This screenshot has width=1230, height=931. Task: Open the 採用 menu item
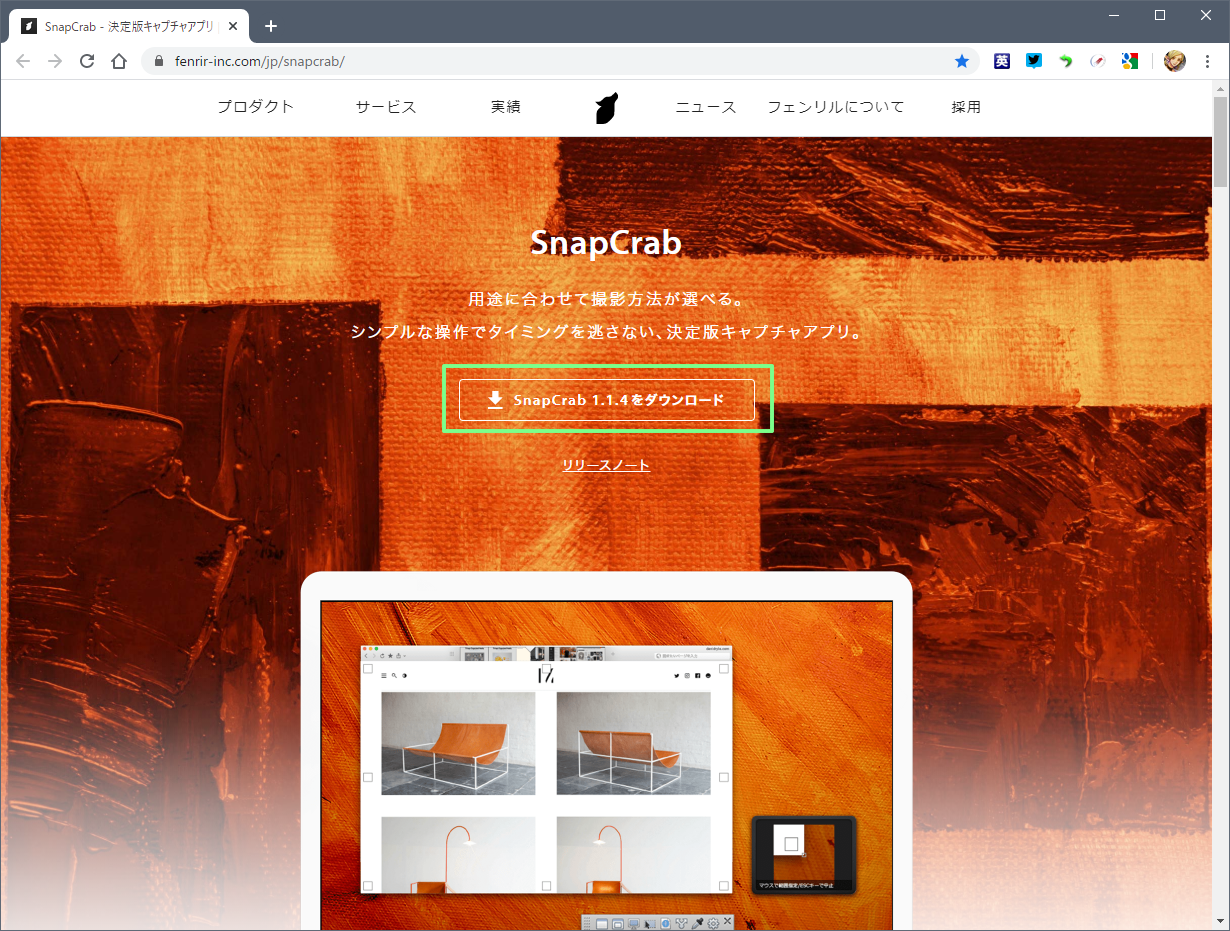pos(966,107)
